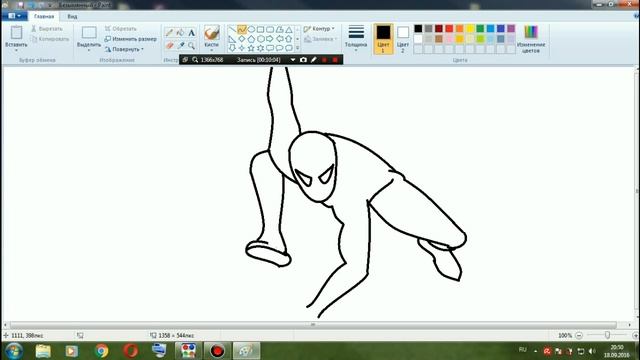Select the Triangle shape

click(x=289, y=30)
